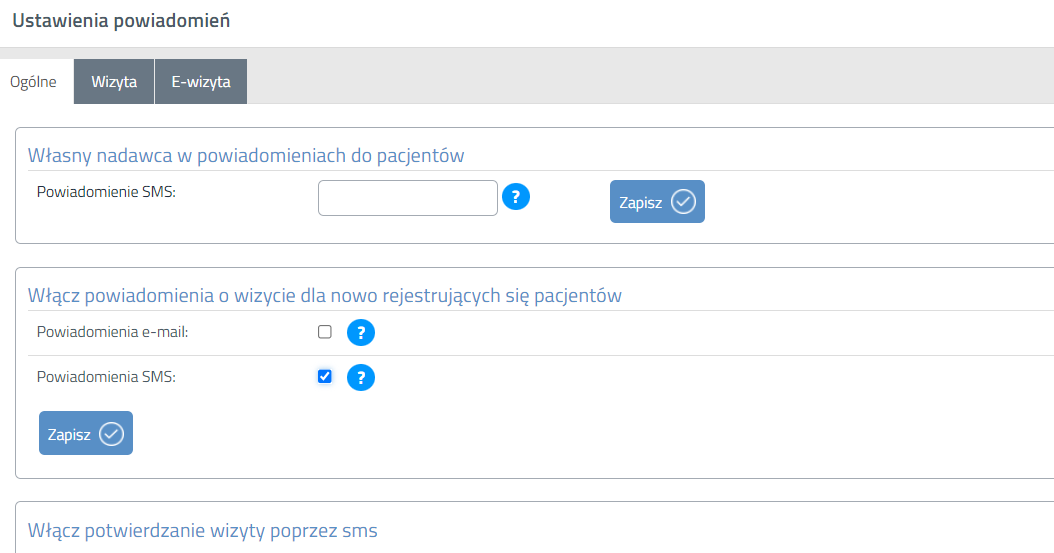The width and height of the screenshot is (1054, 553).
Task: Open help icon beside Powiadomienia SMS checkbox
Action: coord(361,378)
